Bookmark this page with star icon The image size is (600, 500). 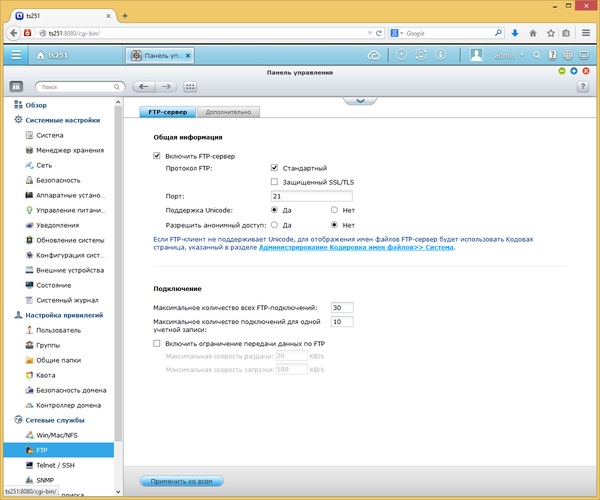click(x=551, y=33)
